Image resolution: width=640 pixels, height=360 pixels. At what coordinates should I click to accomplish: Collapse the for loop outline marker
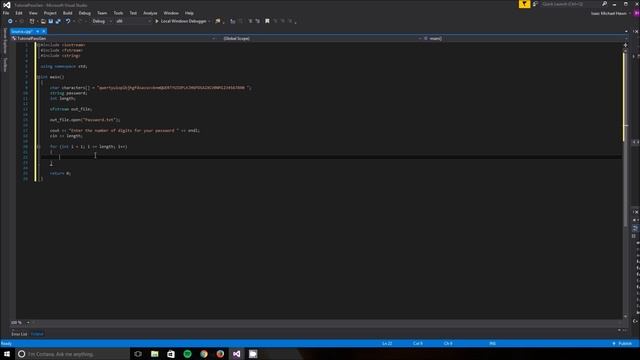click(x=38, y=147)
